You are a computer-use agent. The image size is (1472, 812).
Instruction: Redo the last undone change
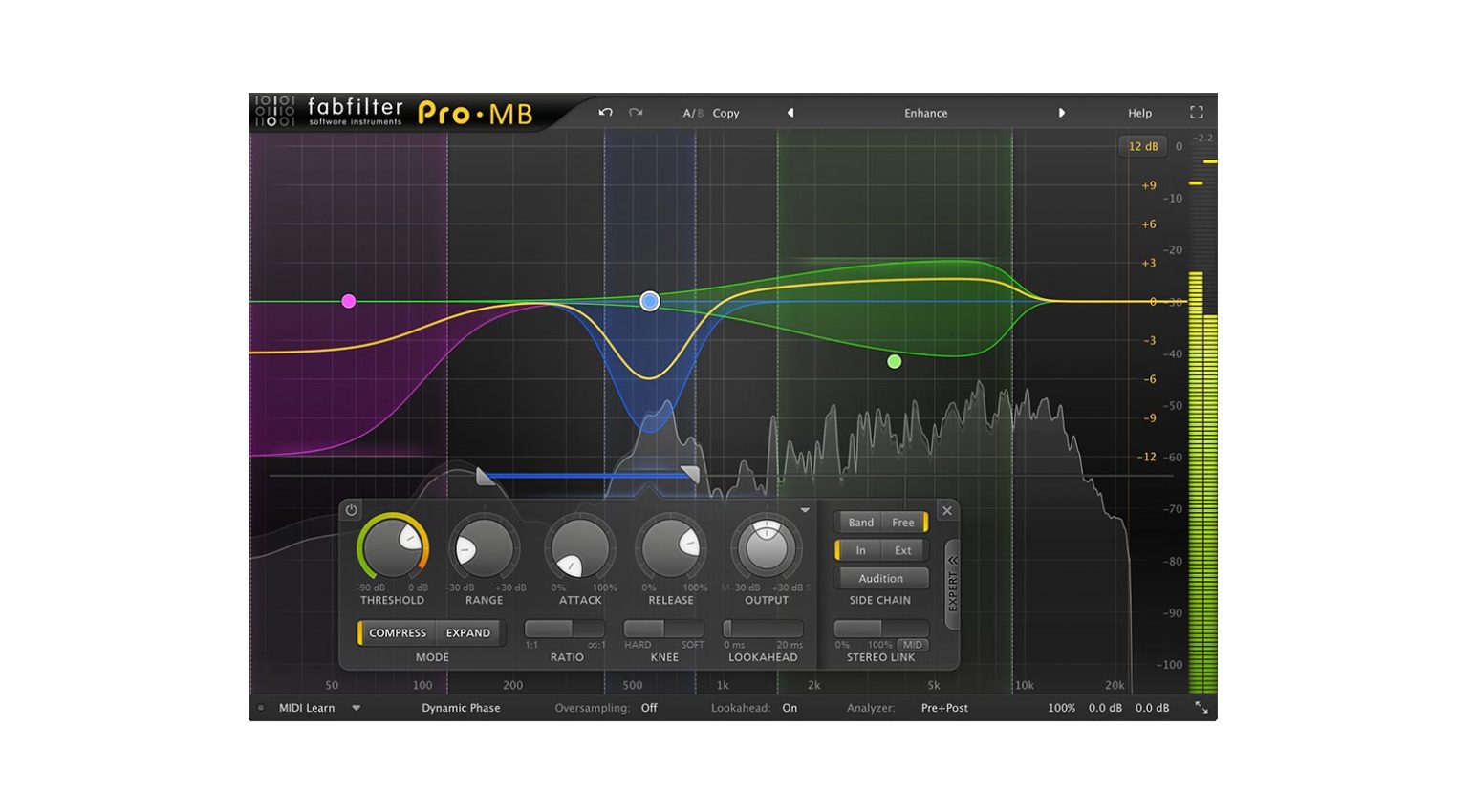point(636,113)
